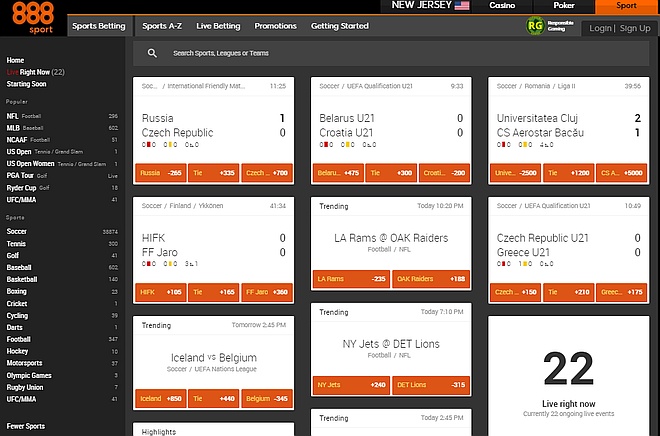The image size is (660, 436).
Task: Open the Iceland vs Belgium match title
Action: tap(213, 358)
